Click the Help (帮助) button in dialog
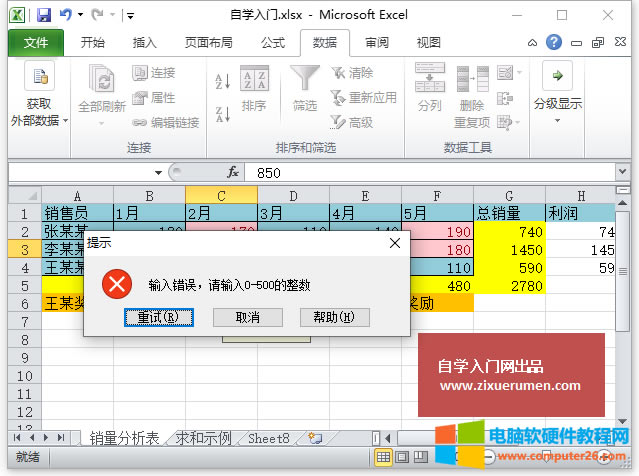The height and width of the screenshot is (476, 639). click(x=334, y=317)
